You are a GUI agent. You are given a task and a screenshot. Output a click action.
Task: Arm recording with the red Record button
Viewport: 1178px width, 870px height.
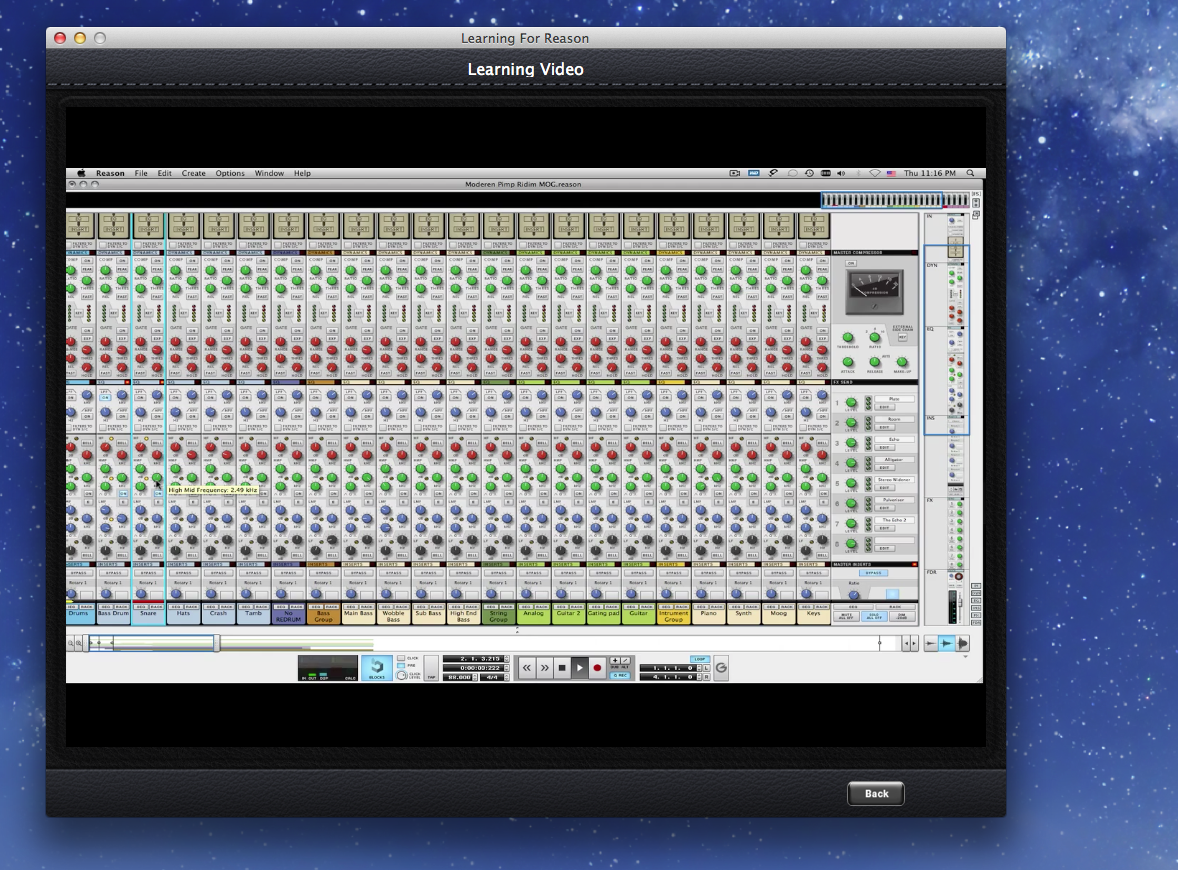click(x=597, y=667)
